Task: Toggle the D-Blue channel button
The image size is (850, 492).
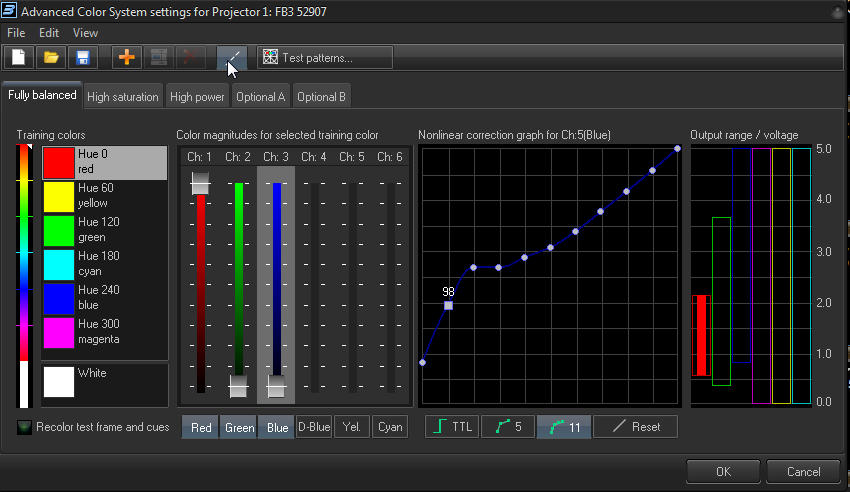Action: pos(314,427)
